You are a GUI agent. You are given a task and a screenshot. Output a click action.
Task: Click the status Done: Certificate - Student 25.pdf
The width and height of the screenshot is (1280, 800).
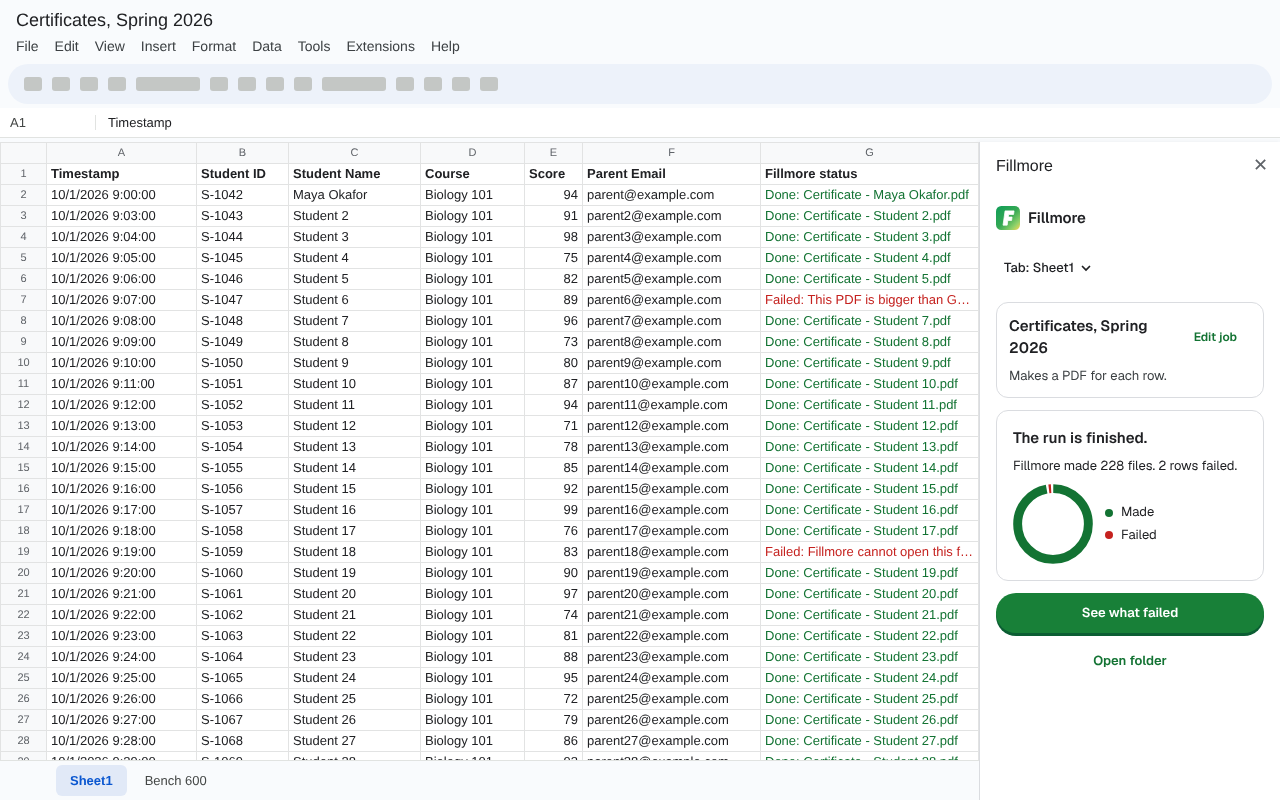pyautogui.click(x=869, y=698)
